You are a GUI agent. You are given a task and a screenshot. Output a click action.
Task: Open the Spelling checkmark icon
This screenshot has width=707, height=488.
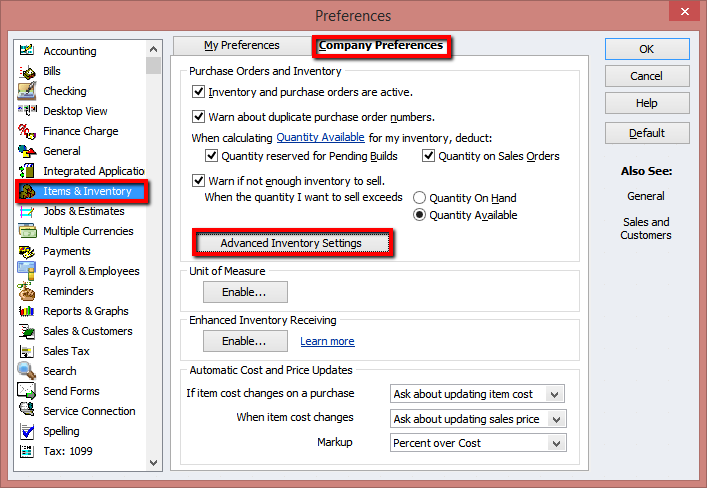(27, 431)
